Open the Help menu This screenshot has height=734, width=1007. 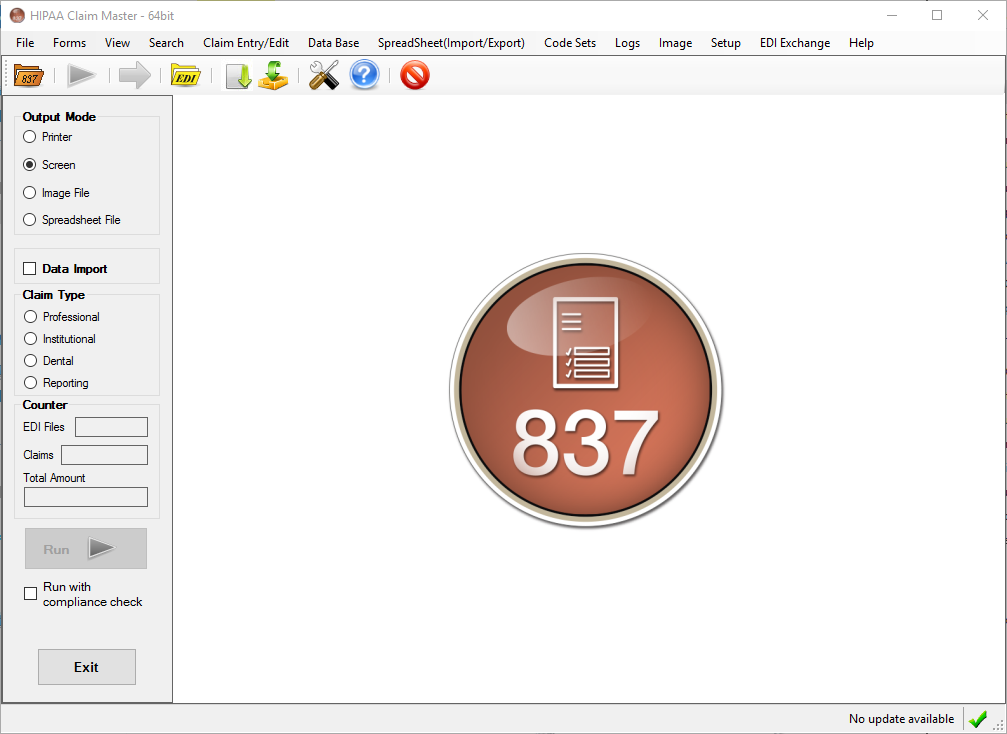(861, 43)
